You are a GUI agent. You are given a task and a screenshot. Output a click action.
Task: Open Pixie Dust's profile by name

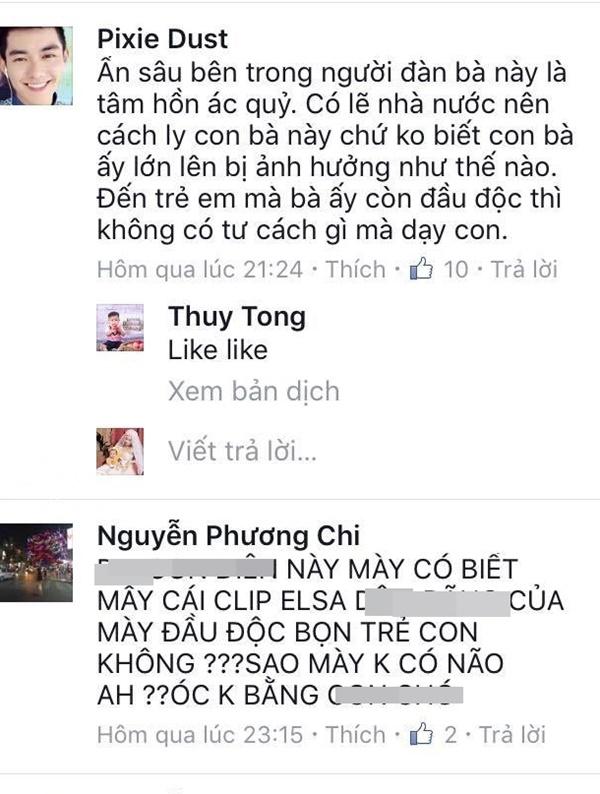coord(163,39)
